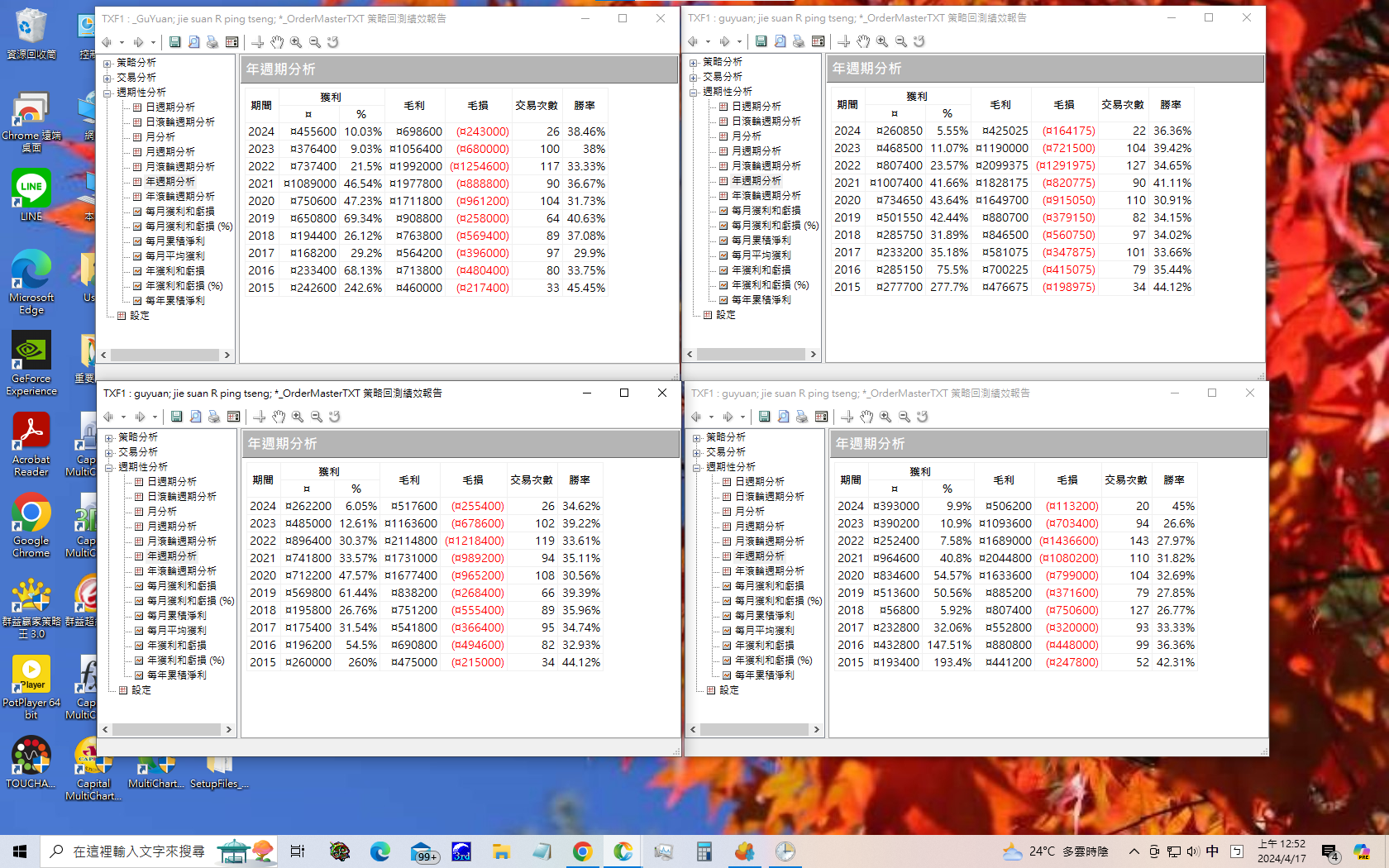Image resolution: width=1389 pixels, height=868 pixels.
Task: Click zoom in magnifier in bottom-left window
Action: 298,417
